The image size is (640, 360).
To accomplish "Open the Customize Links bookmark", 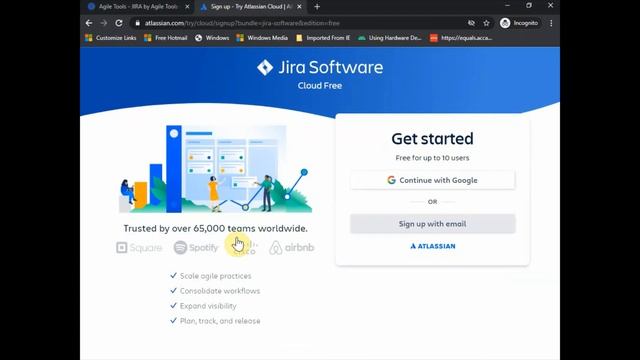I will pos(111,38).
